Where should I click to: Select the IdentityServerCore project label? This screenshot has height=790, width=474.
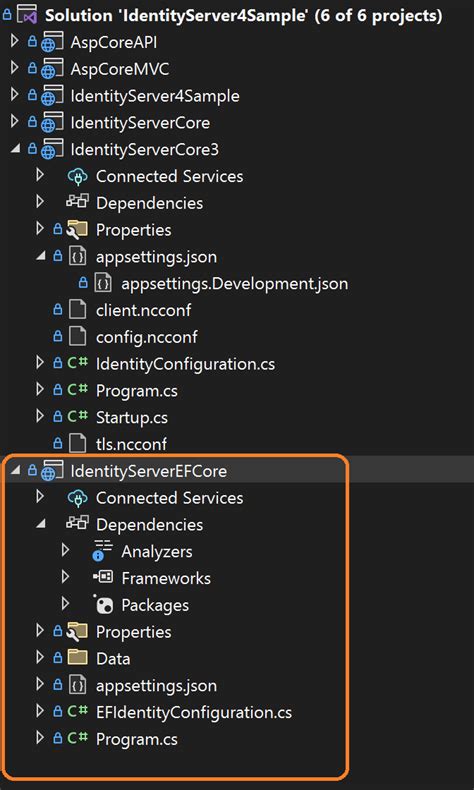tap(140, 122)
